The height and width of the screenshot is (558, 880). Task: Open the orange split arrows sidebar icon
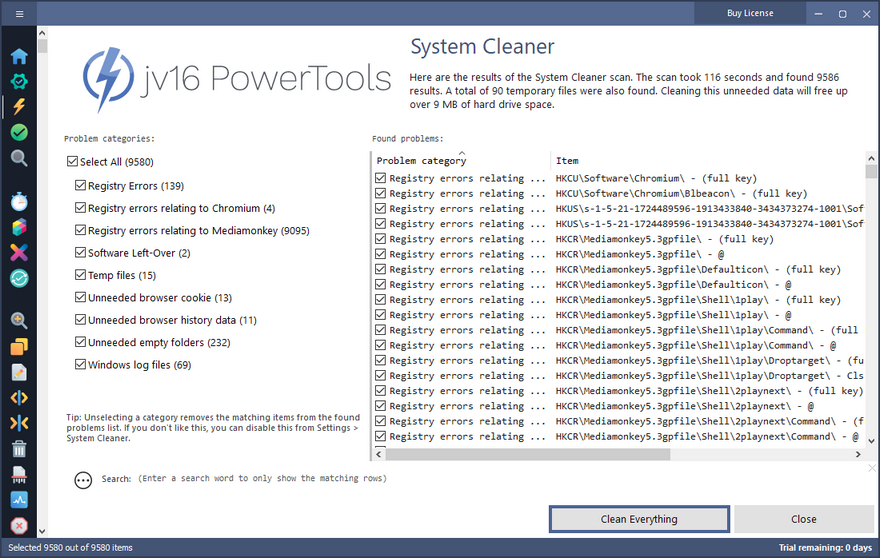point(19,398)
